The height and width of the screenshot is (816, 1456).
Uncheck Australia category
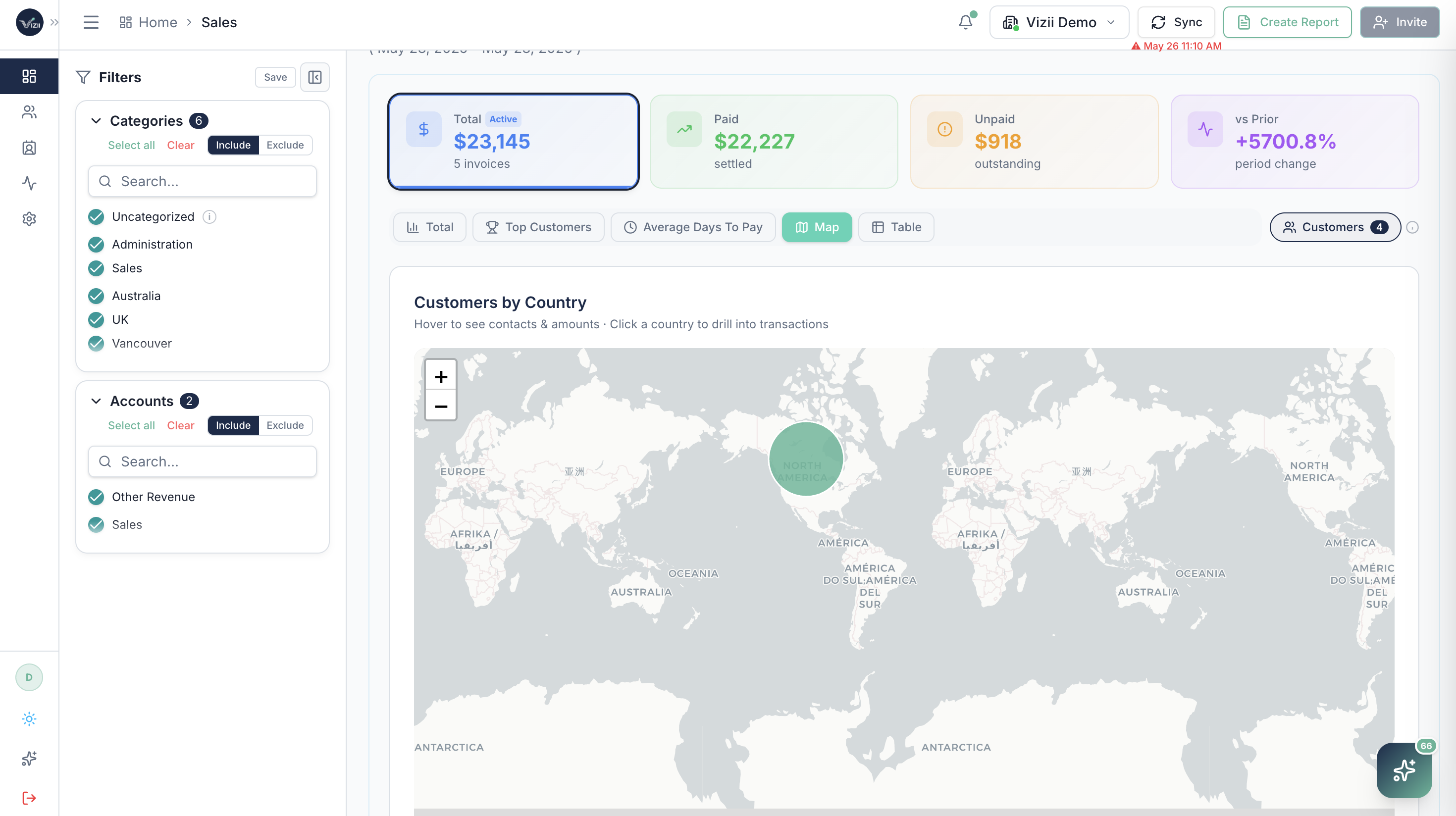[96, 296]
